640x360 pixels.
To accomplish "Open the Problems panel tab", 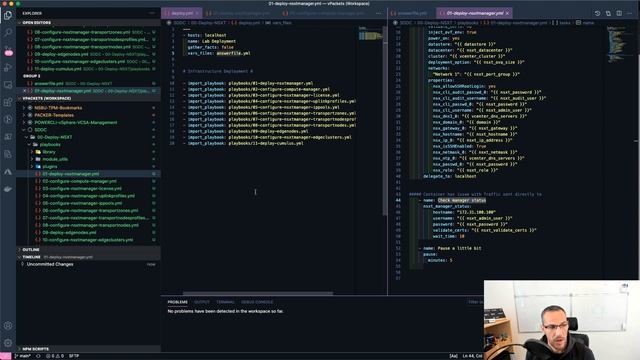I will click(x=178, y=302).
